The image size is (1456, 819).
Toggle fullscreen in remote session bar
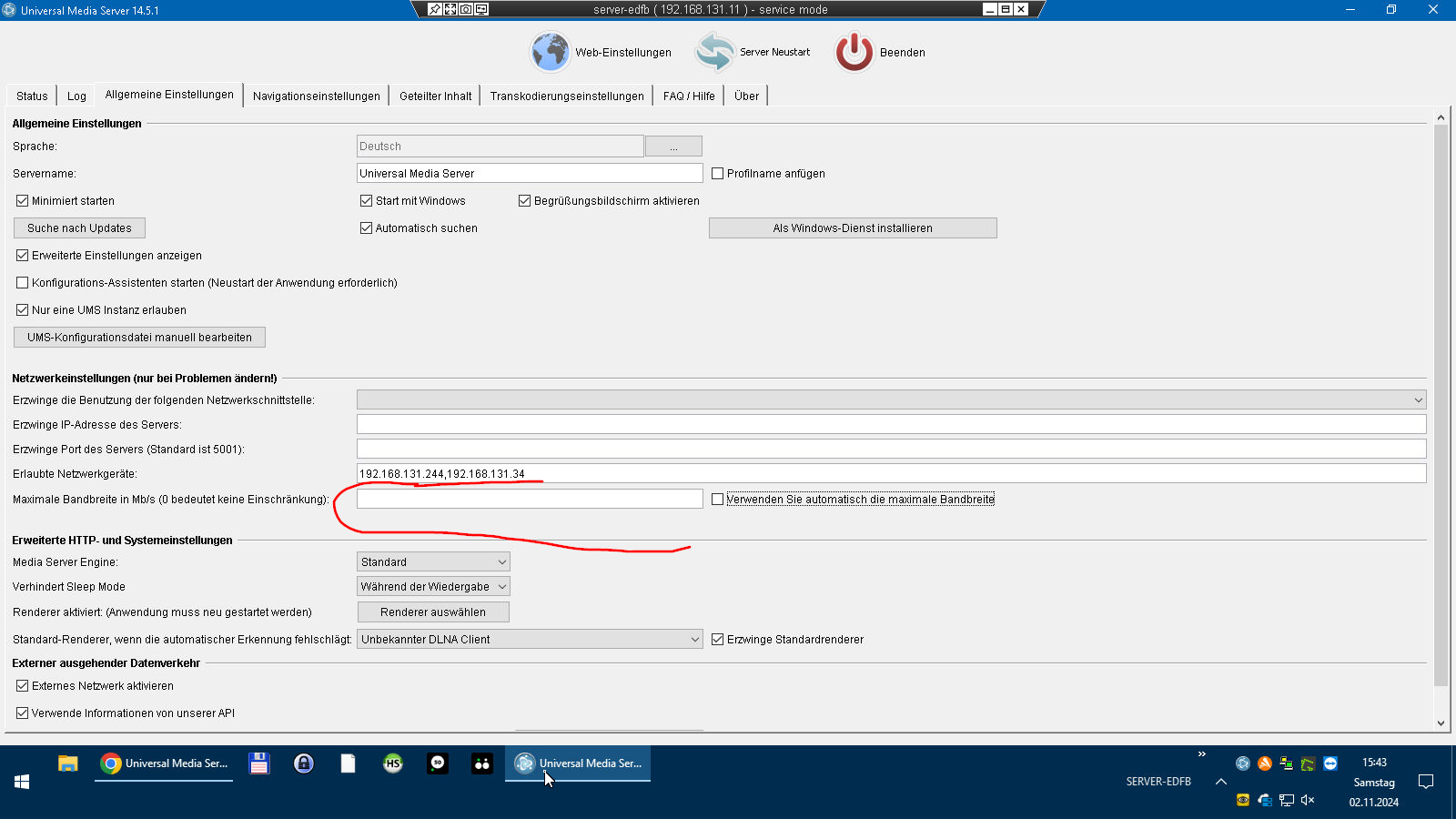pyautogui.click(x=450, y=9)
